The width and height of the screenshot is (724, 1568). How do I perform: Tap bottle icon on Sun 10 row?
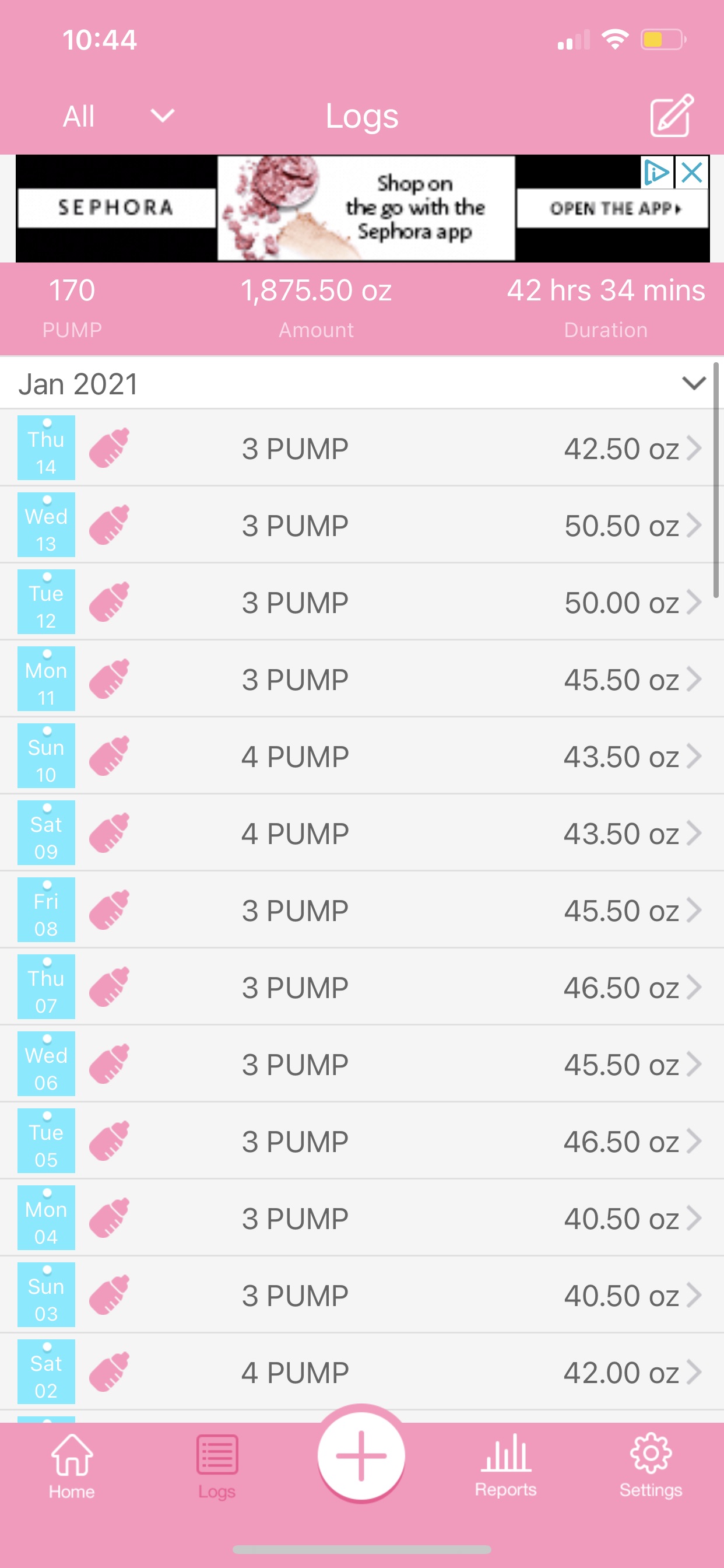(110, 756)
